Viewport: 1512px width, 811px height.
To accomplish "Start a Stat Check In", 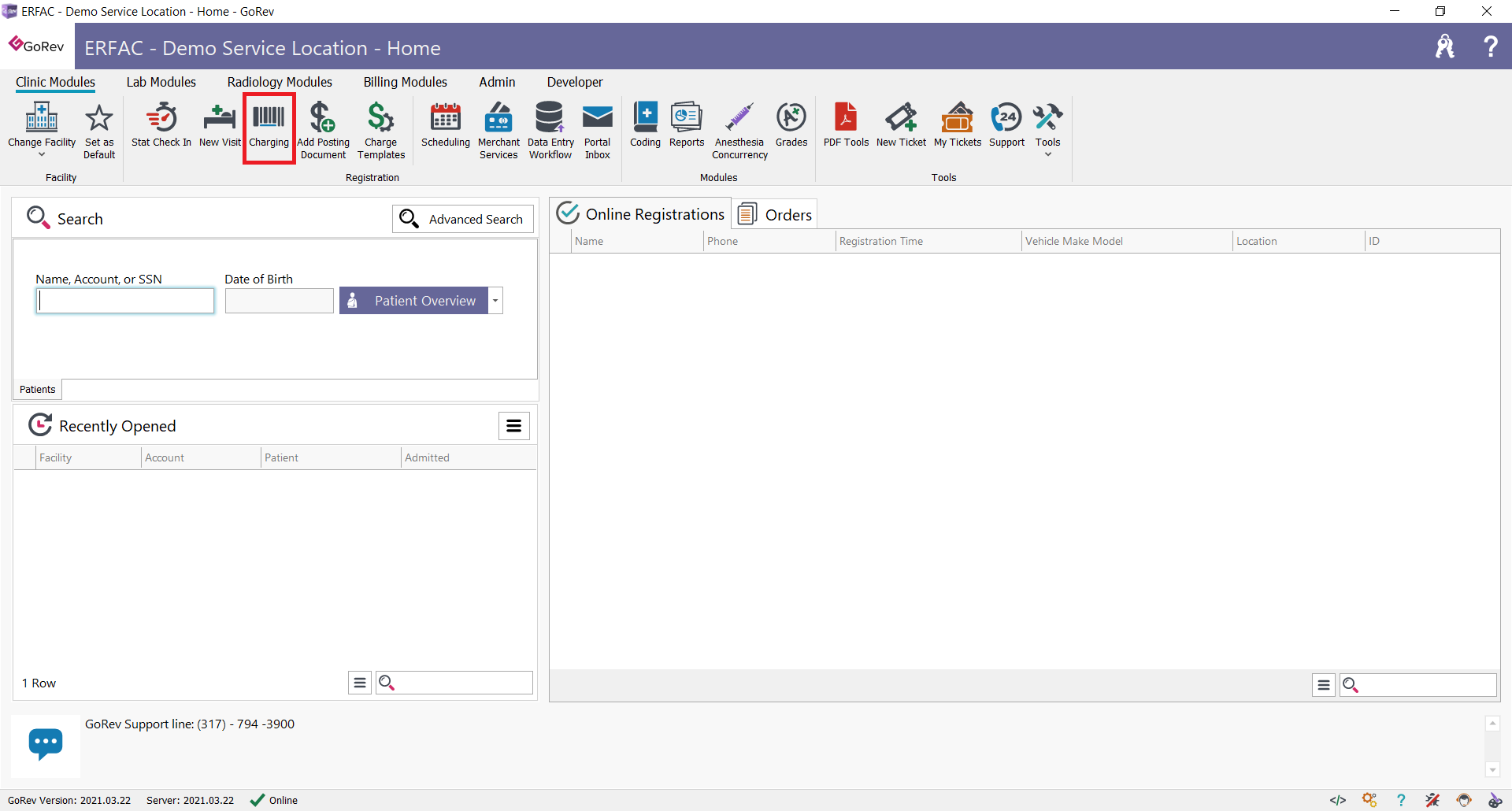I will (x=161, y=124).
